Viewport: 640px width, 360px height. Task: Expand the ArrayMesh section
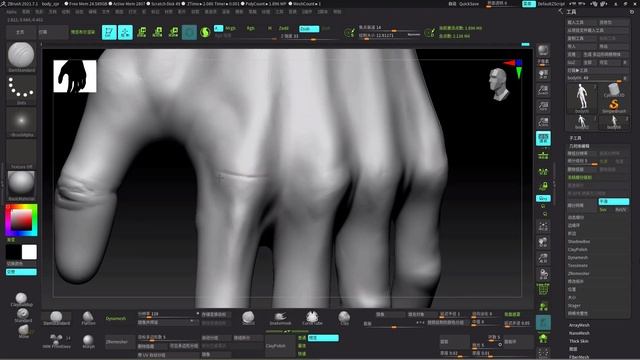click(x=579, y=325)
